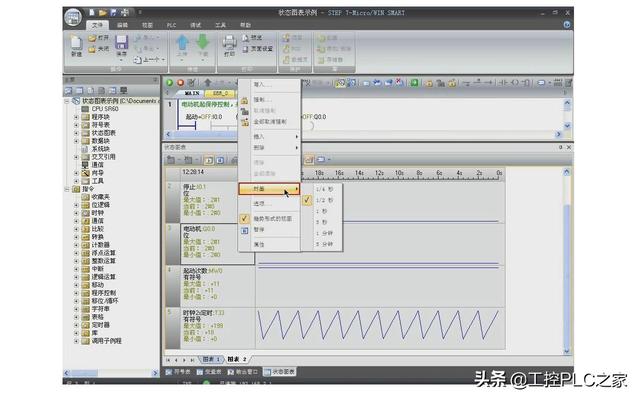
Task: Click the Open (打开) icon in ribbon
Action: (93, 38)
